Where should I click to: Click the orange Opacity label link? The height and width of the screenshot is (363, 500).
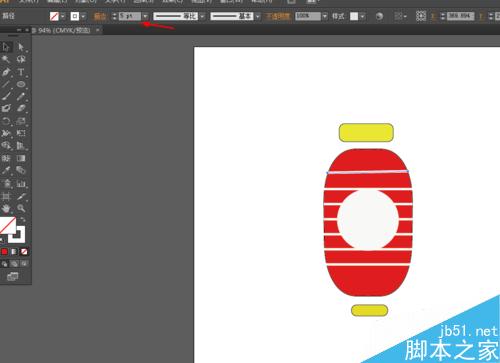click(x=277, y=16)
